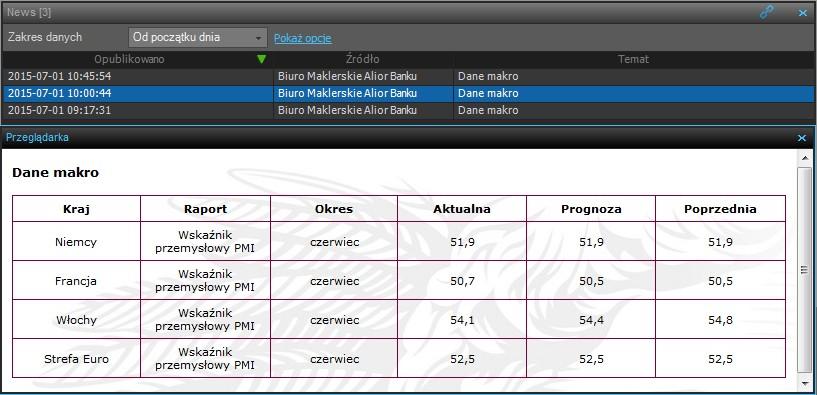The image size is (817, 395).
Task: Click Aktualna value 52,5 for Strefa Euro
Action: (x=462, y=359)
